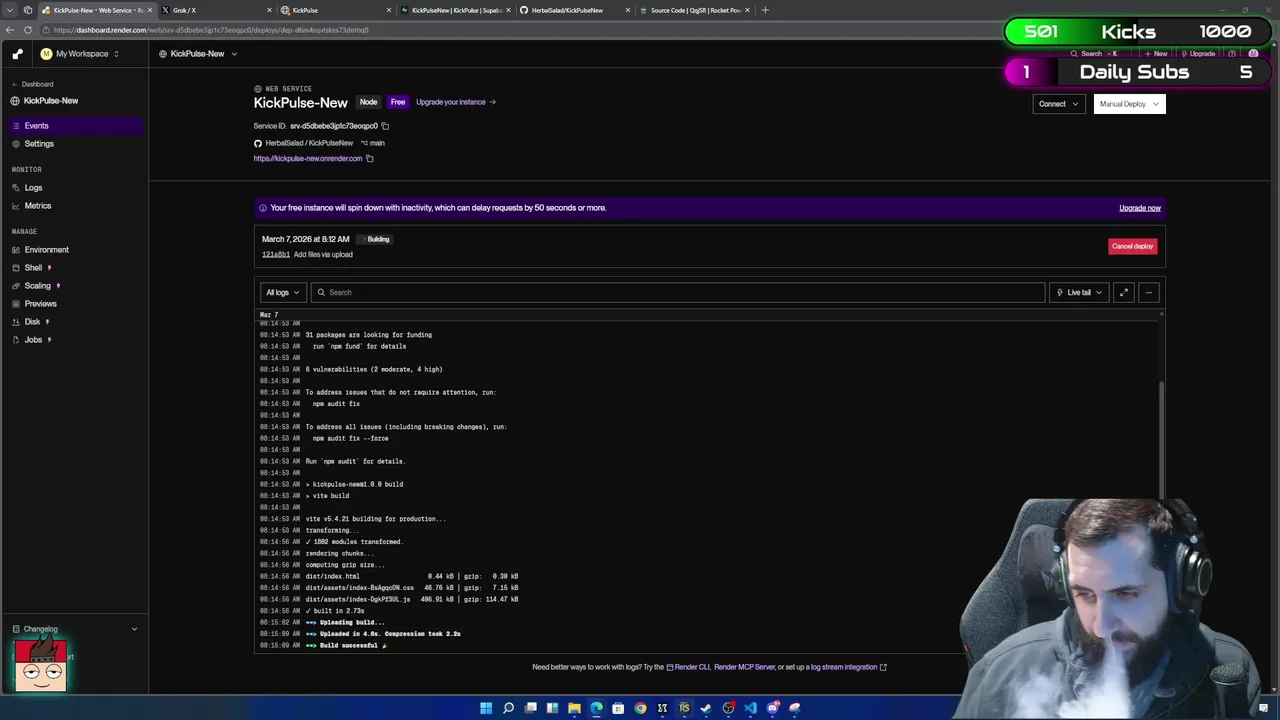1280x720 pixels.
Task: Open the Windows Start menu
Action: pos(486,708)
